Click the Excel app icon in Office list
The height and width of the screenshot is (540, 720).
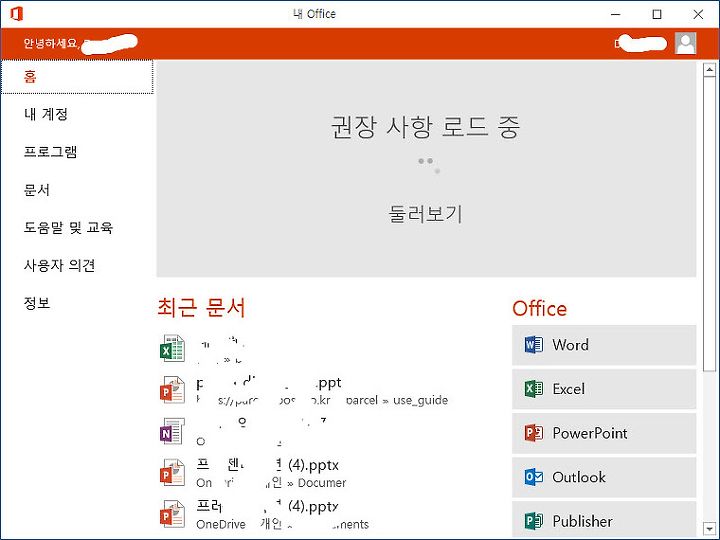pos(534,389)
